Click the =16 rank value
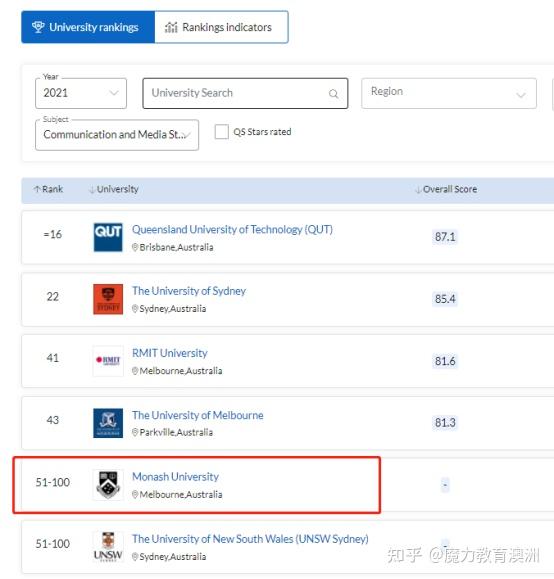 pos(52,234)
